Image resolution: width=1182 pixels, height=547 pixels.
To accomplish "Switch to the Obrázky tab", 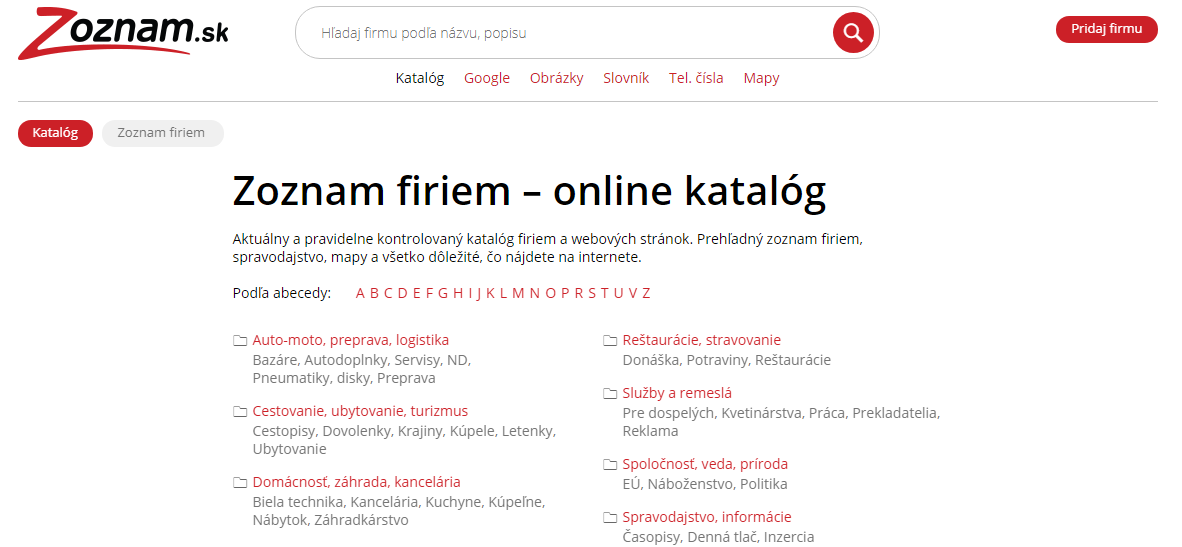I will point(556,78).
